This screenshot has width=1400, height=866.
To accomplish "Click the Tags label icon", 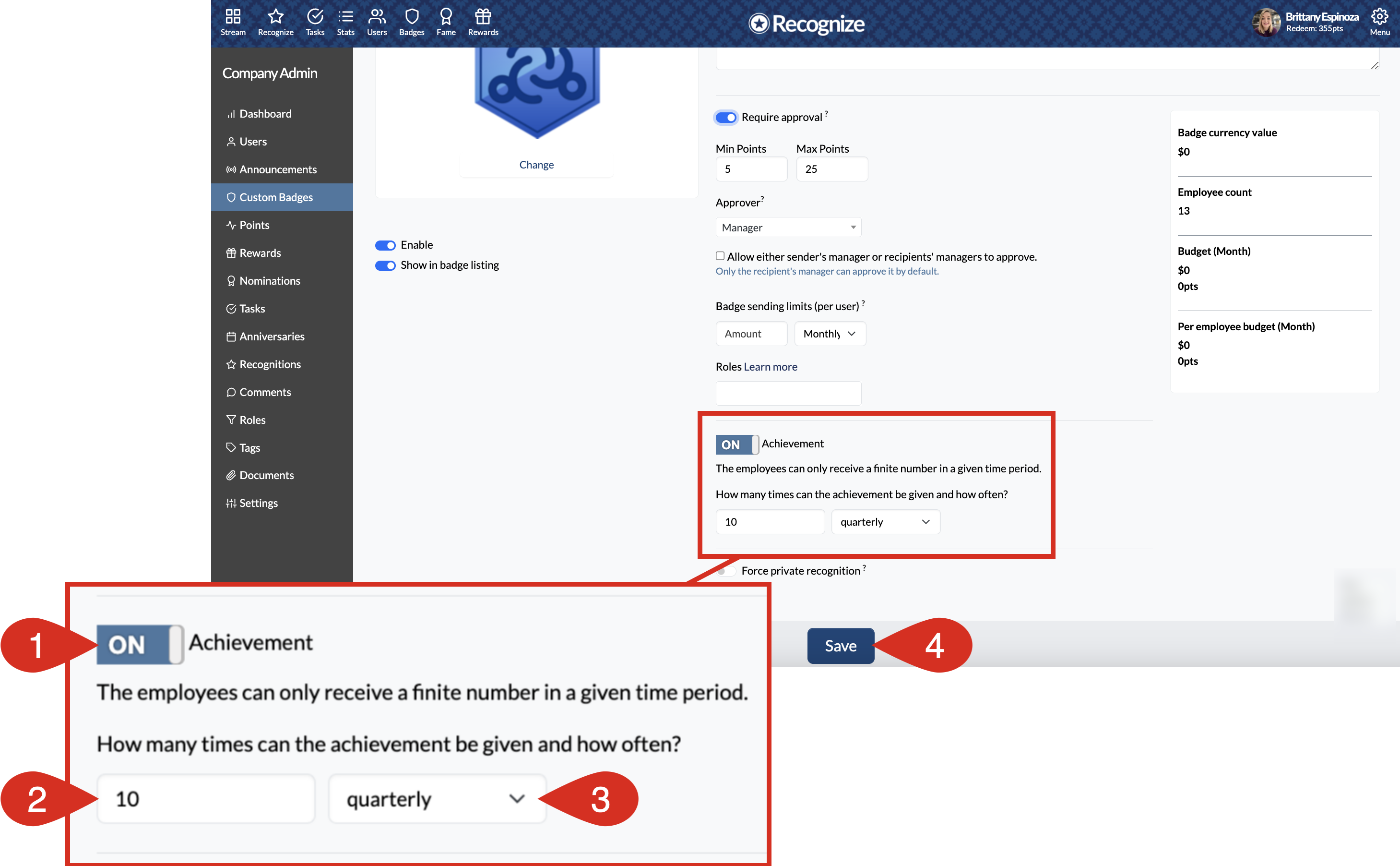I will point(231,447).
